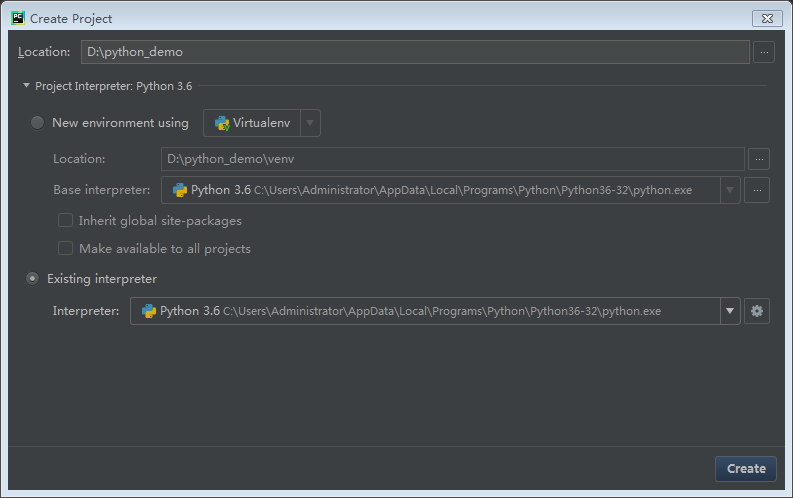Viewport: 793px width, 498px height.
Task: Browse for base interpreter path
Action: coord(757,190)
